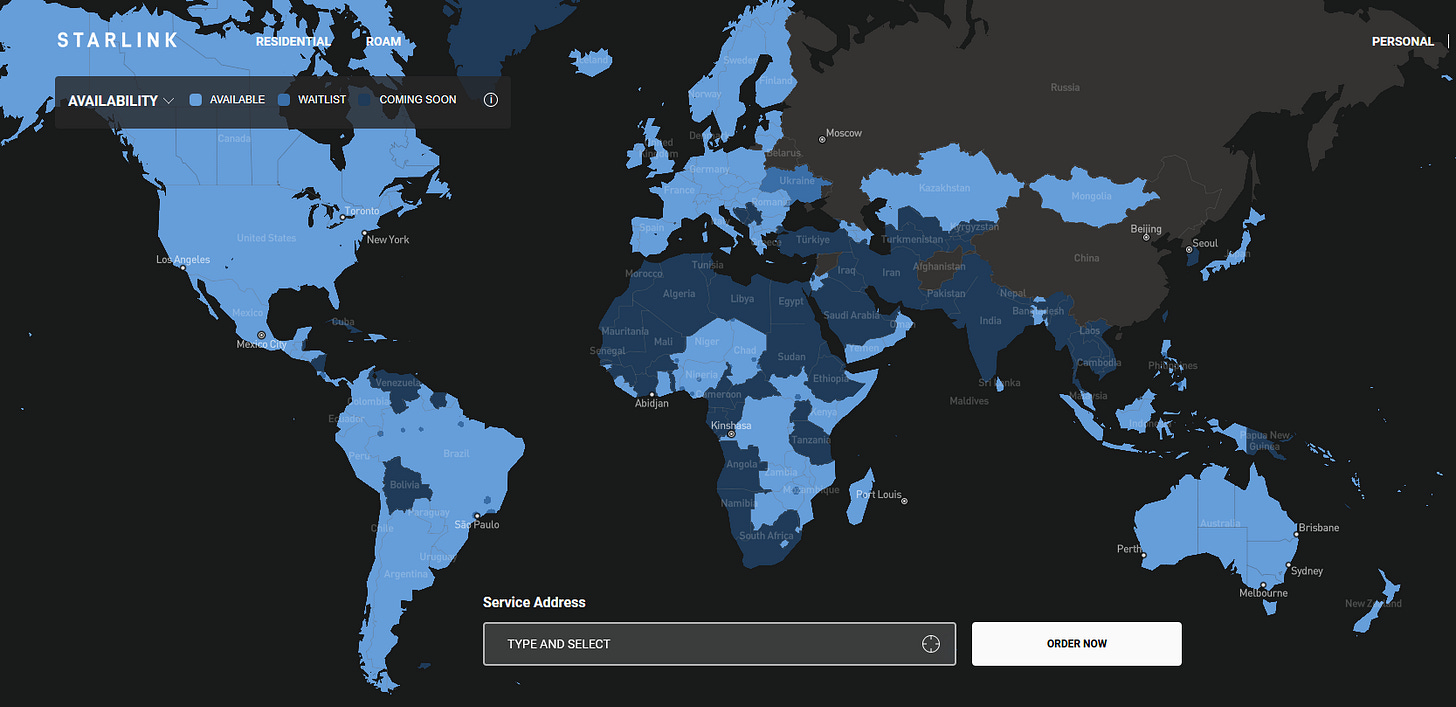The image size is (1456, 707).
Task: Click the Coming Soon legend color swatch
Action: (364, 100)
